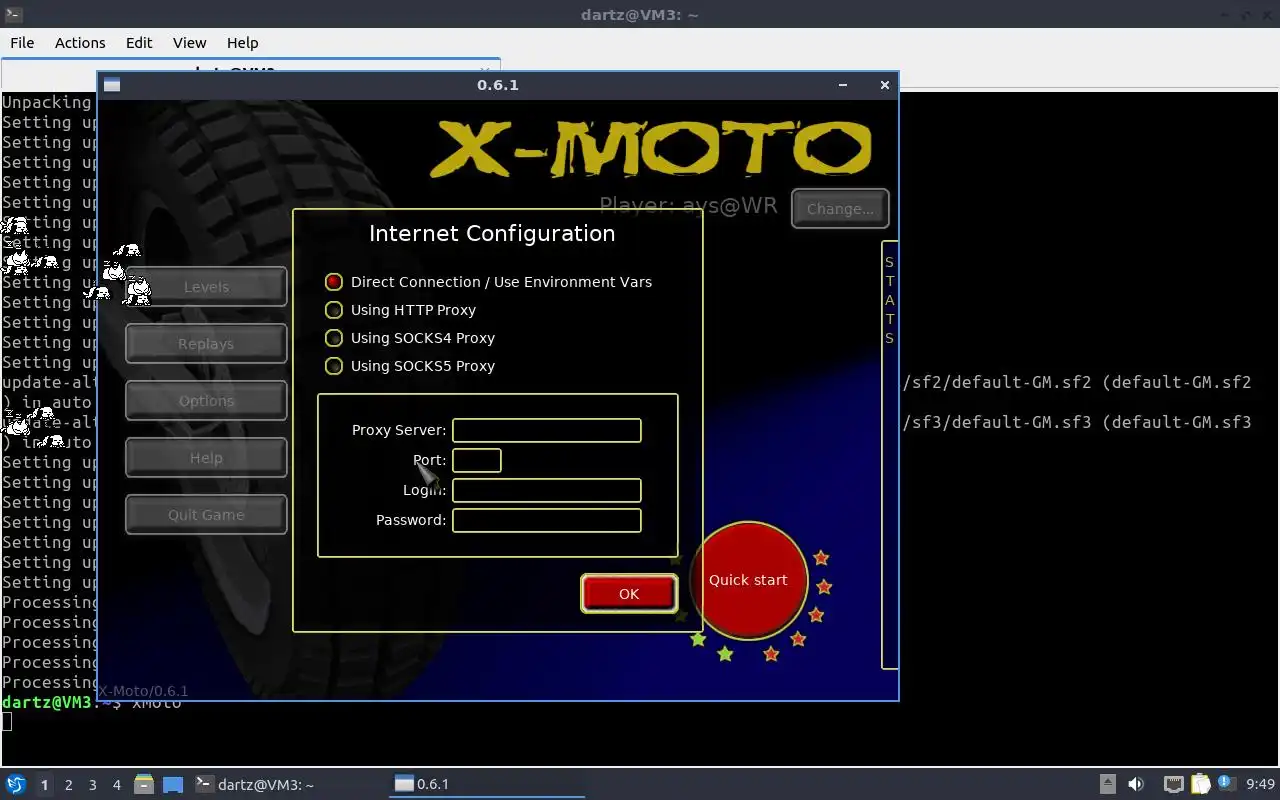Click the Player: avs@WR label
Screen dimensions: 1280x800
click(x=688, y=206)
